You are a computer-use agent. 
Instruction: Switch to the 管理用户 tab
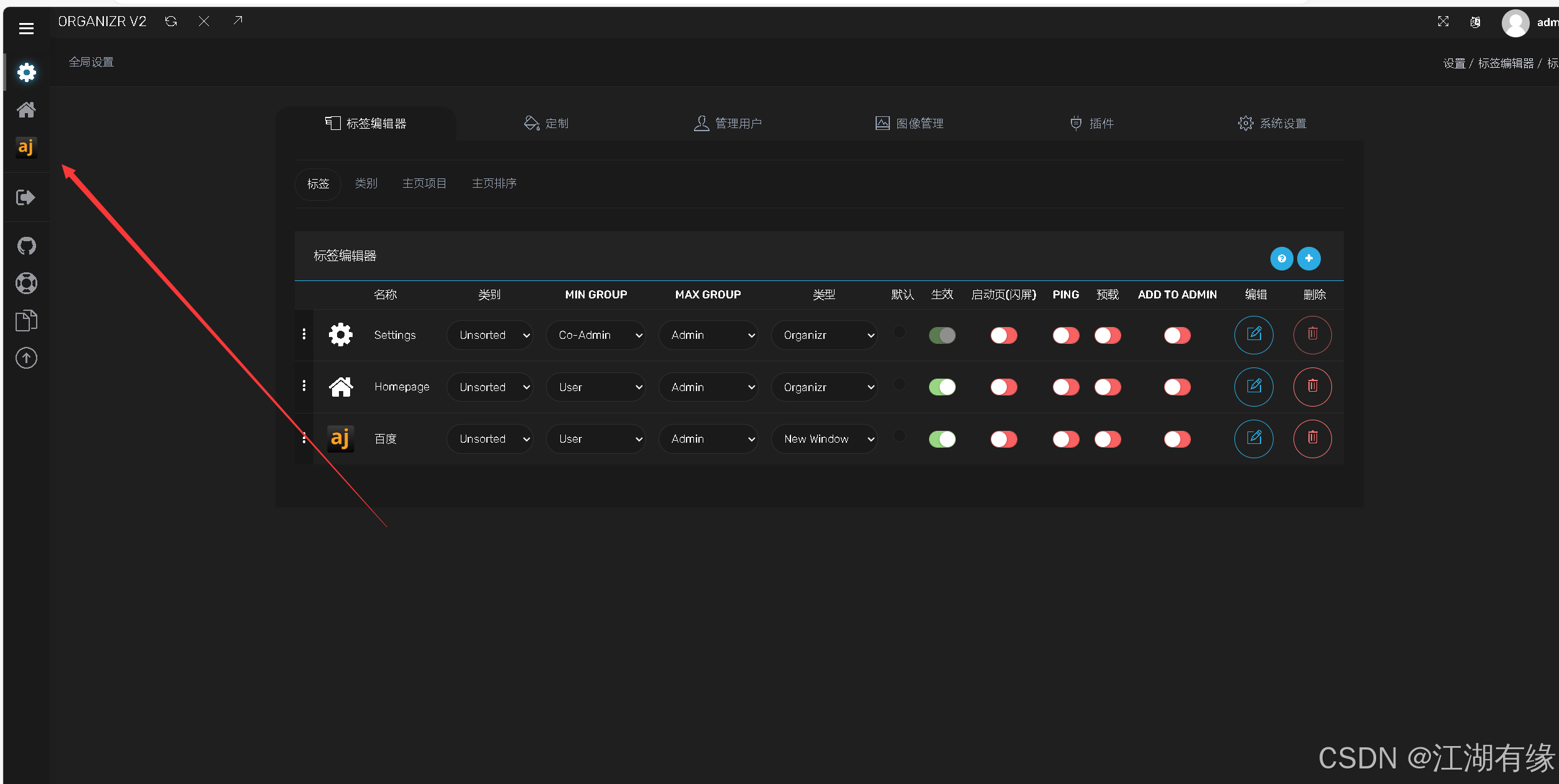728,124
